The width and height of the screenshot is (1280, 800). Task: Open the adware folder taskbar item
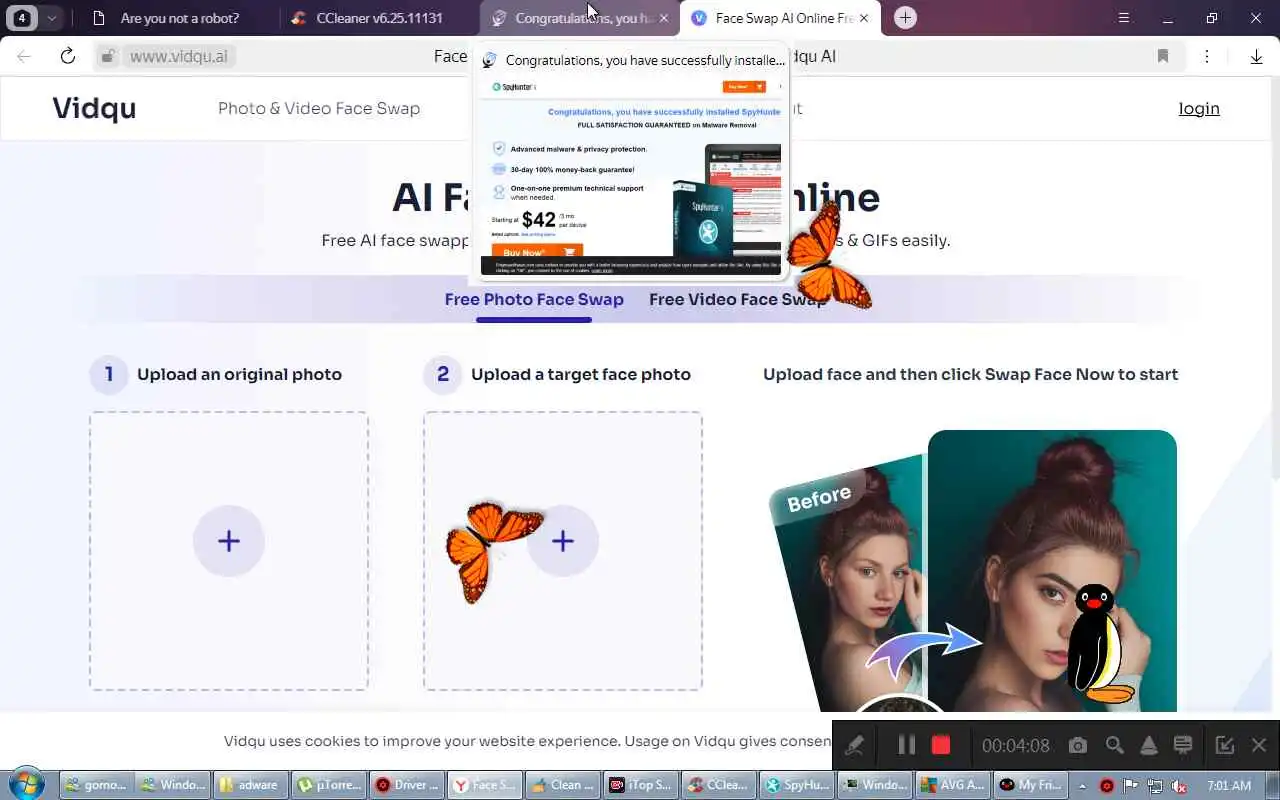pos(251,785)
